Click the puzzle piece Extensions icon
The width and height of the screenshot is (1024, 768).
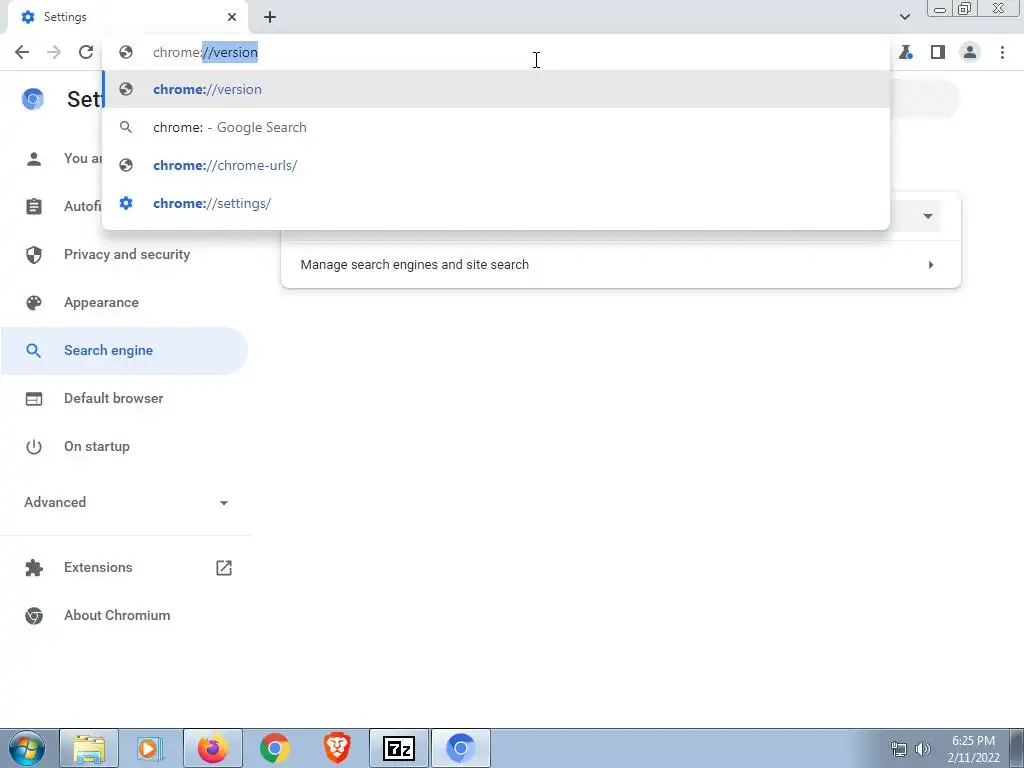pos(34,568)
